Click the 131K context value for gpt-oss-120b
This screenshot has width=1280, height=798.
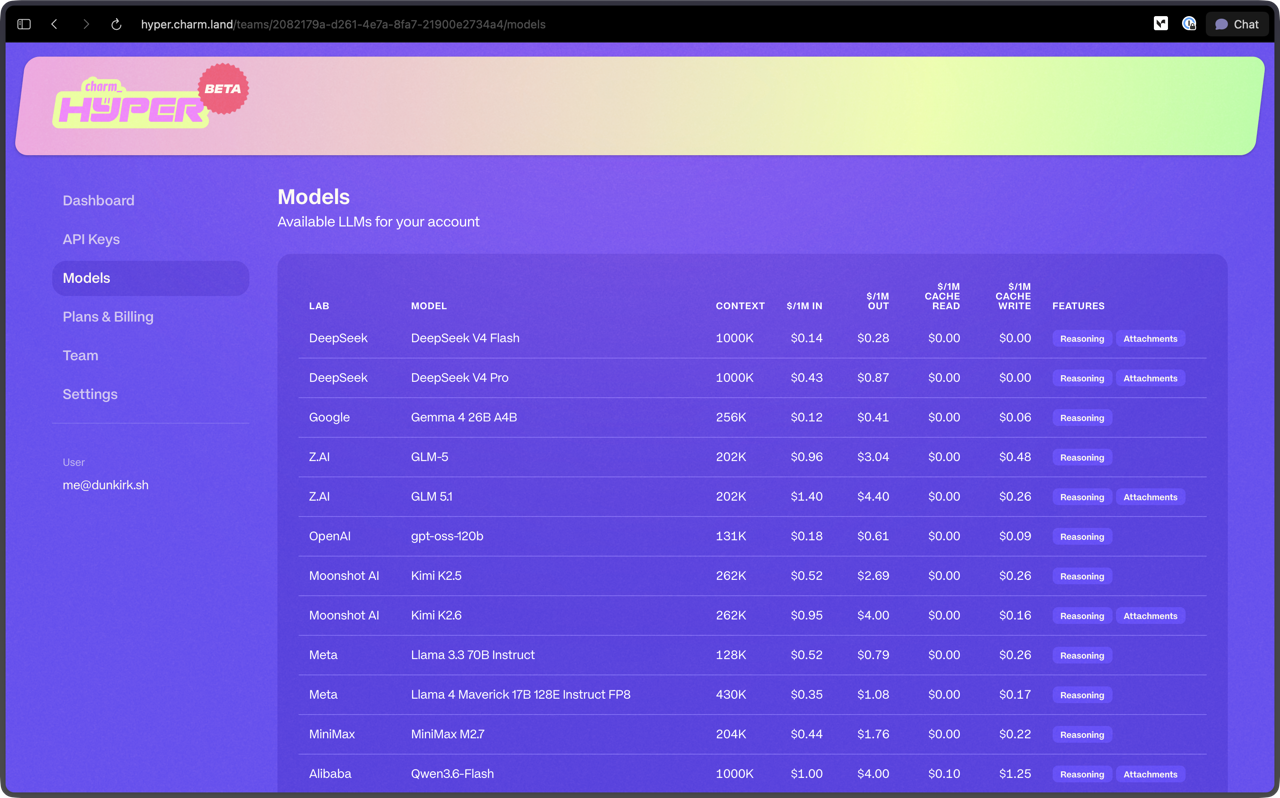(x=730, y=536)
